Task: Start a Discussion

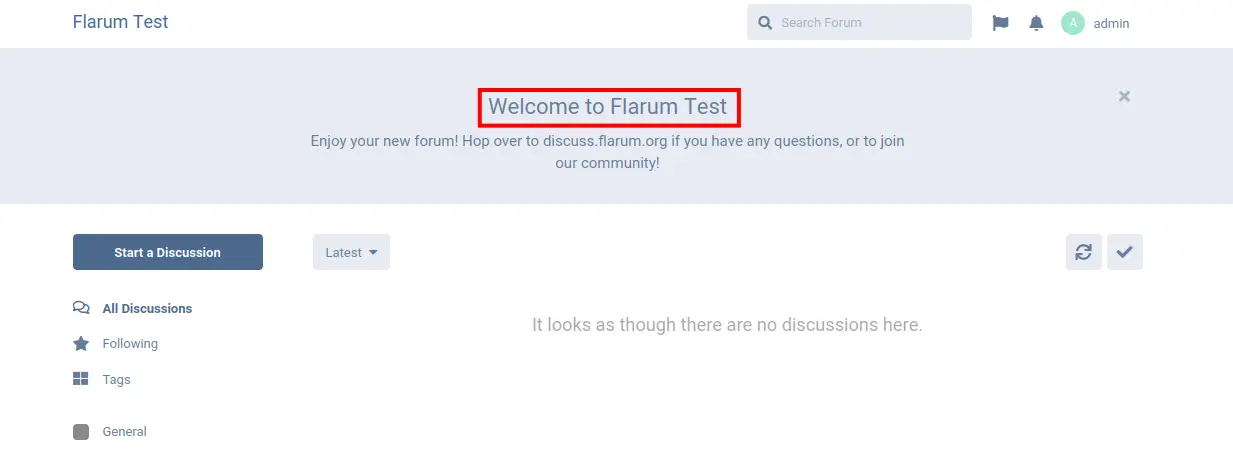Action: [168, 252]
